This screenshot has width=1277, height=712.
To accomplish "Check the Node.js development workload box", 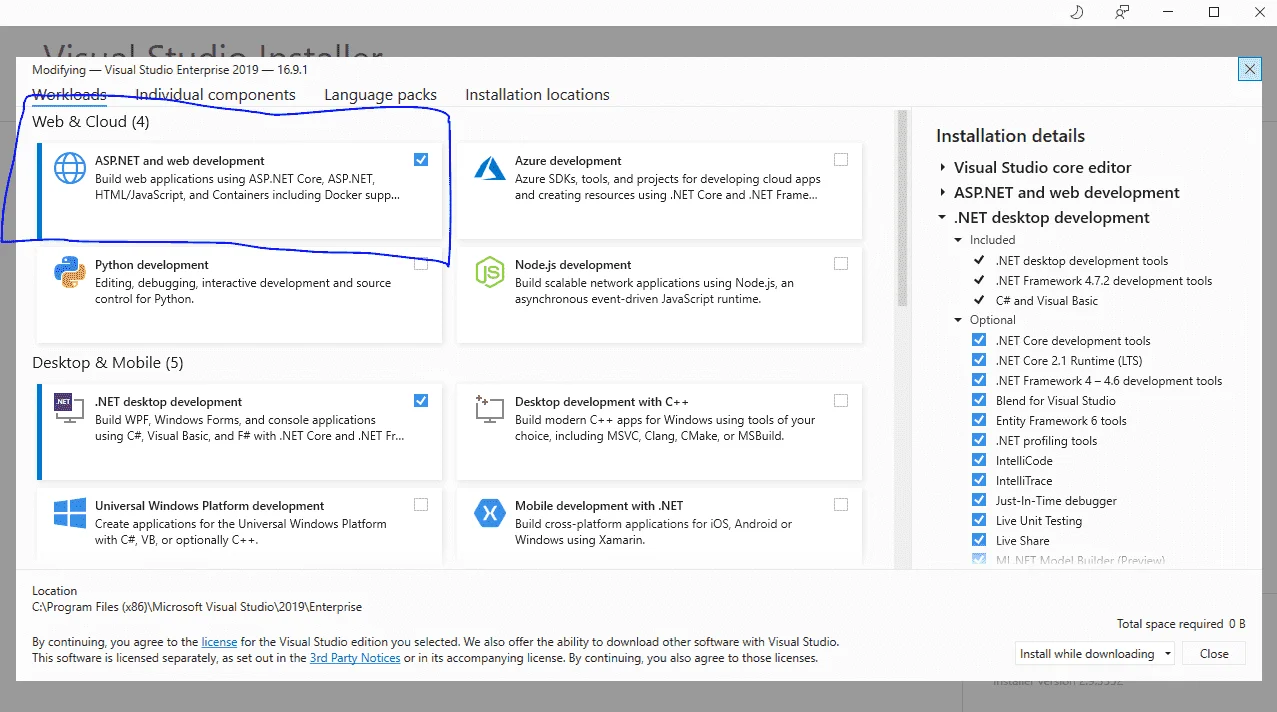I will pyautogui.click(x=841, y=263).
